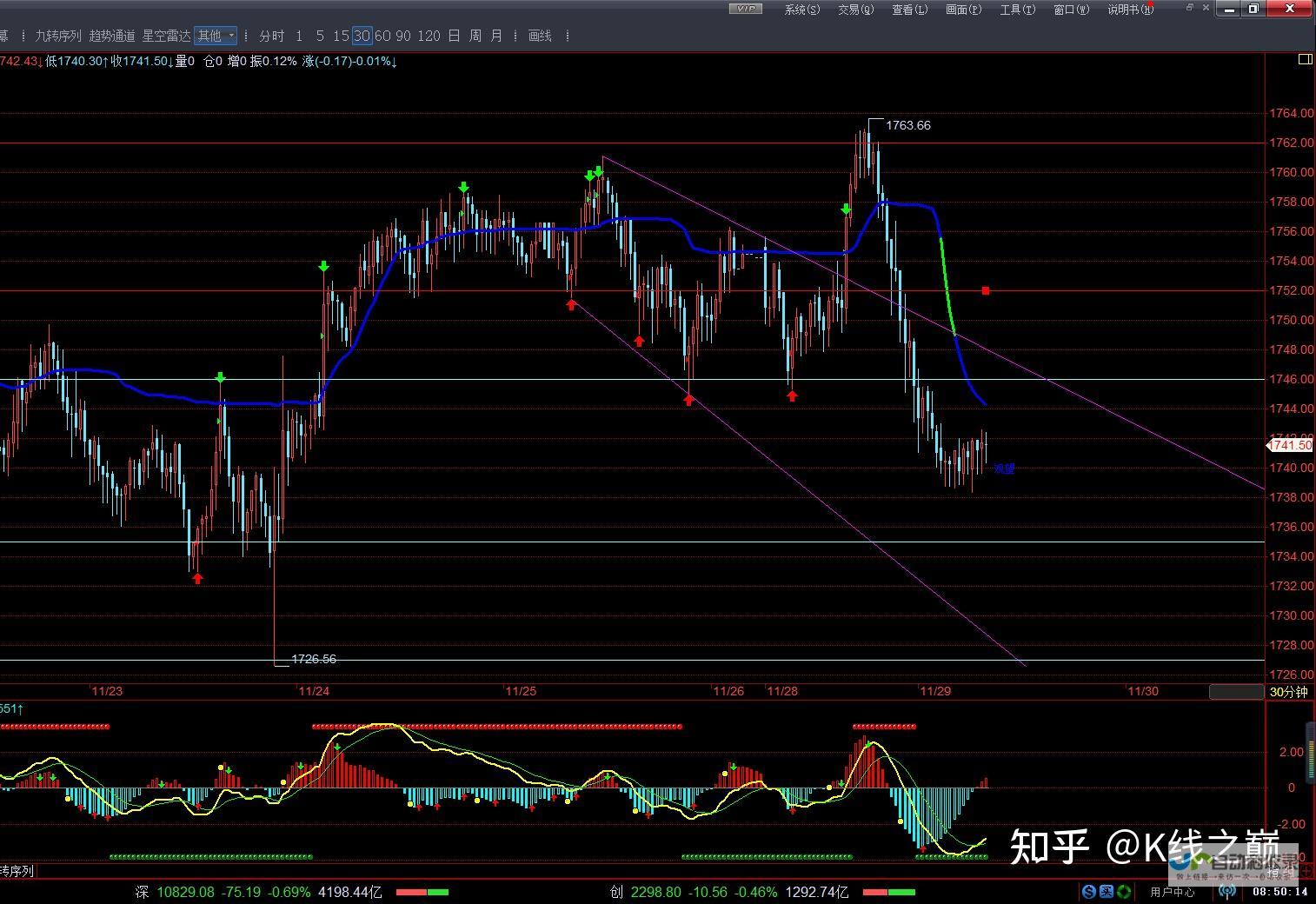Switch to 分时 intraday view
Viewport: 1316px width, 904px height.
tap(271, 36)
